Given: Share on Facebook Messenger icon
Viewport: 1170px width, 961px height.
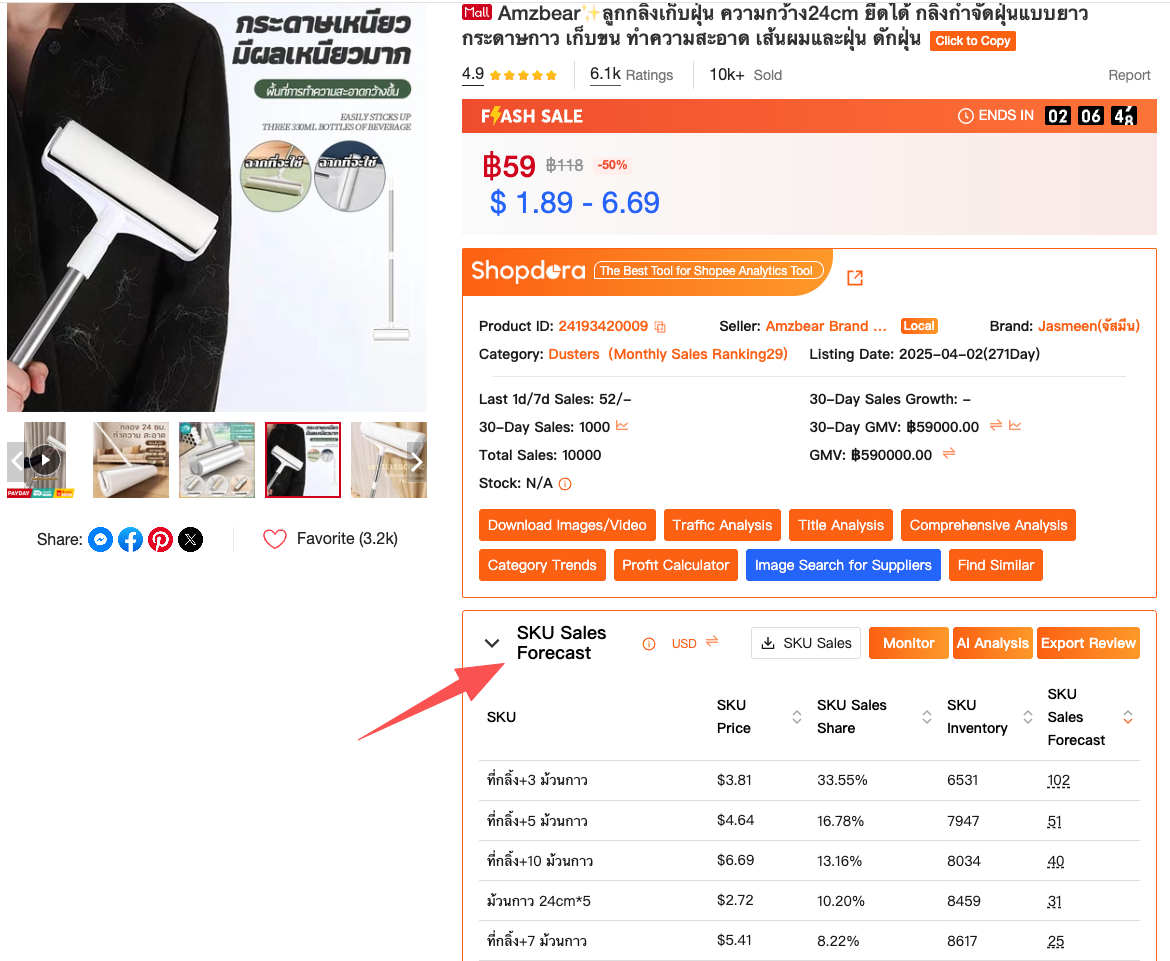Looking at the screenshot, I should pyautogui.click(x=101, y=539).
